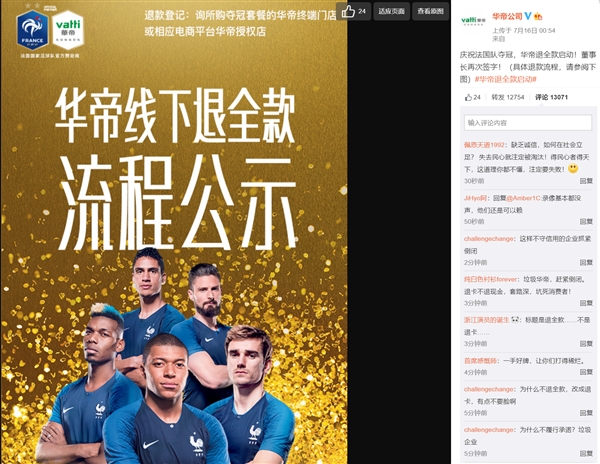Open the #华帝退全款启动# hashtag link

pos(505,79)
